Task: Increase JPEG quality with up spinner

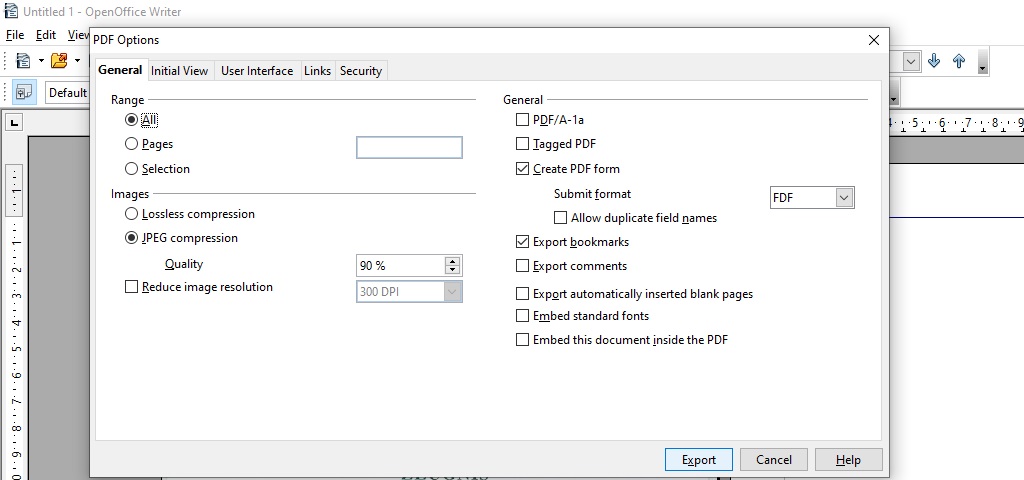Action: point(453,261)
